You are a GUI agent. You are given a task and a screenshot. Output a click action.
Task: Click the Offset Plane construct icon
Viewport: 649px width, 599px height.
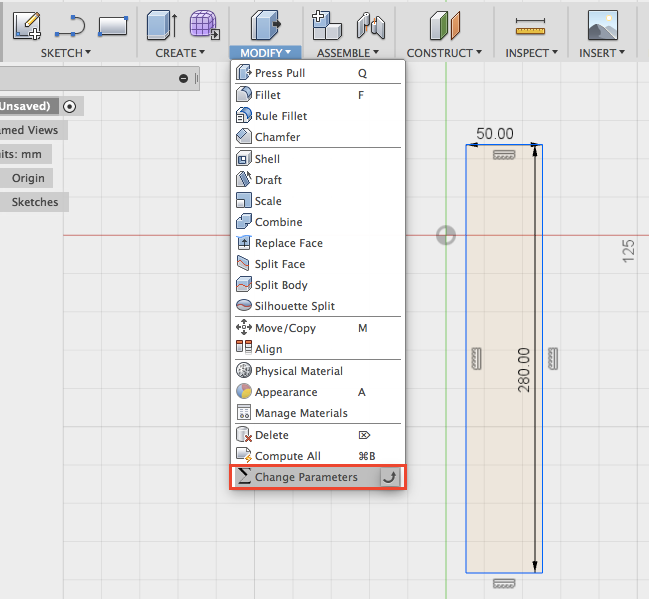pyautogui.click(x=445, y=26)
